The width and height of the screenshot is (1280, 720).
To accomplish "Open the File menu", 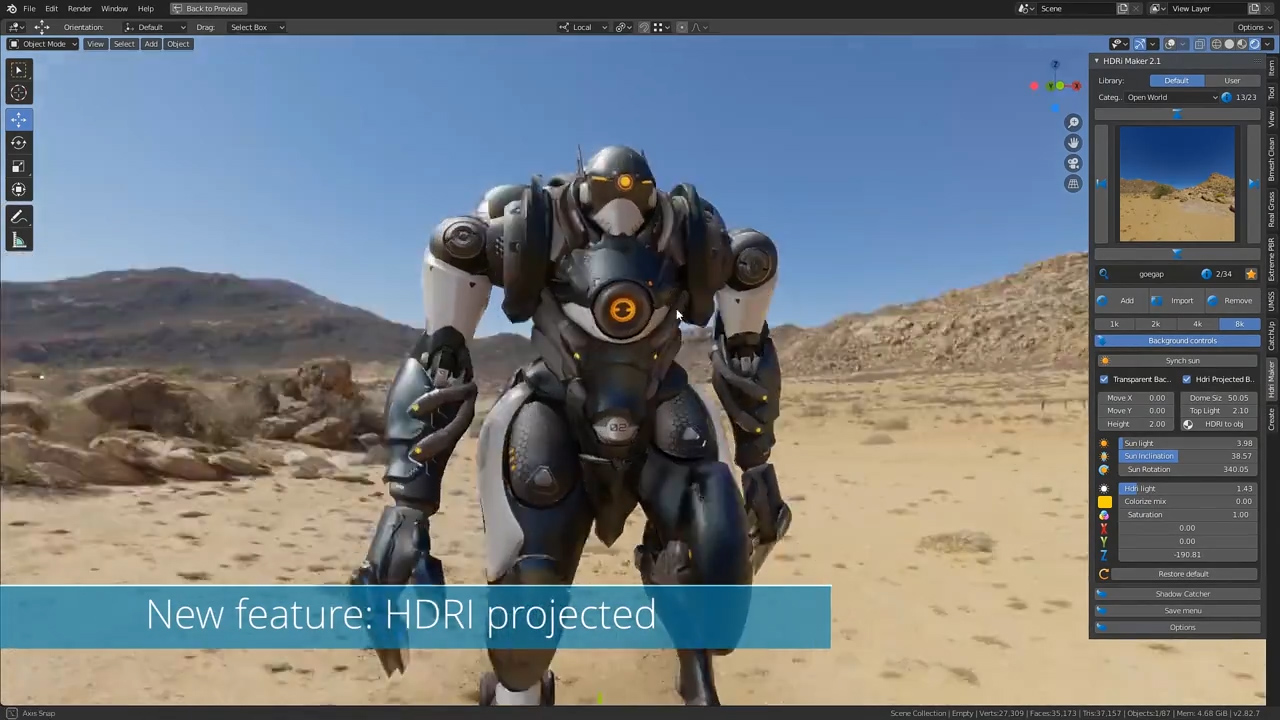I will pyautogui.click(x=29, y=8).
